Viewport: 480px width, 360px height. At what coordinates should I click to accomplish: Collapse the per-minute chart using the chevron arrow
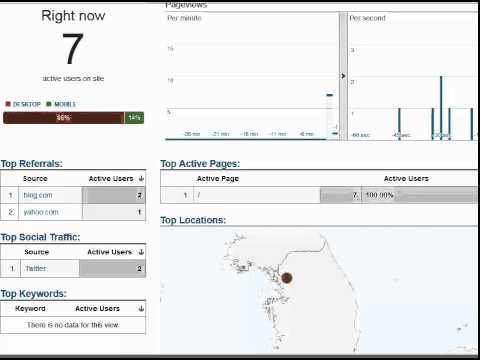(343, 76)
